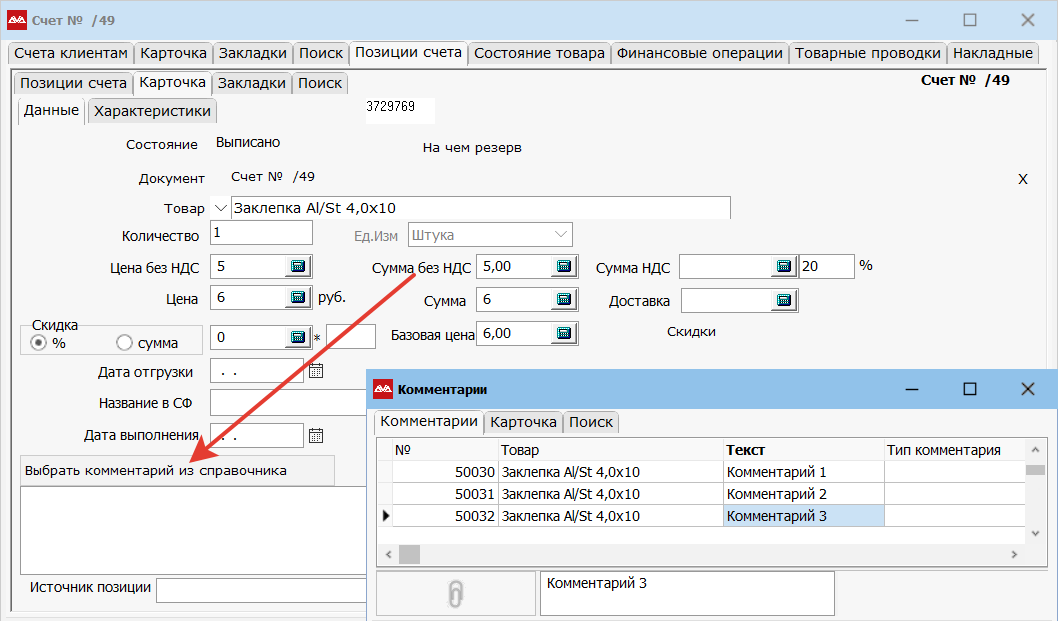Click the horizontal scroll left arrow
Image resolution: width=1058 pixels, height=621 pixels.
pyautogui.click(x=388, y=555)
